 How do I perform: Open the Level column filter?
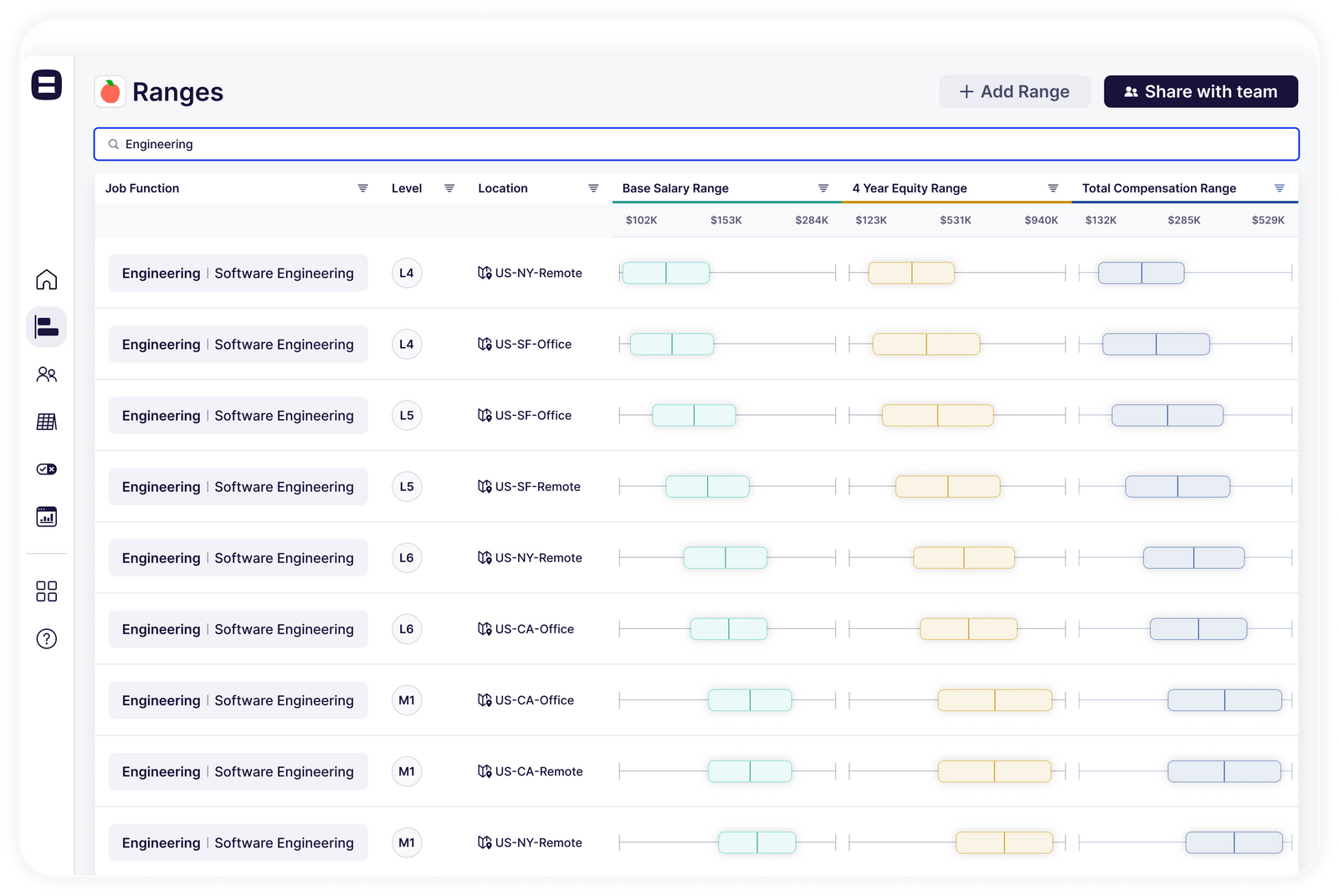[x=449, y=188]
